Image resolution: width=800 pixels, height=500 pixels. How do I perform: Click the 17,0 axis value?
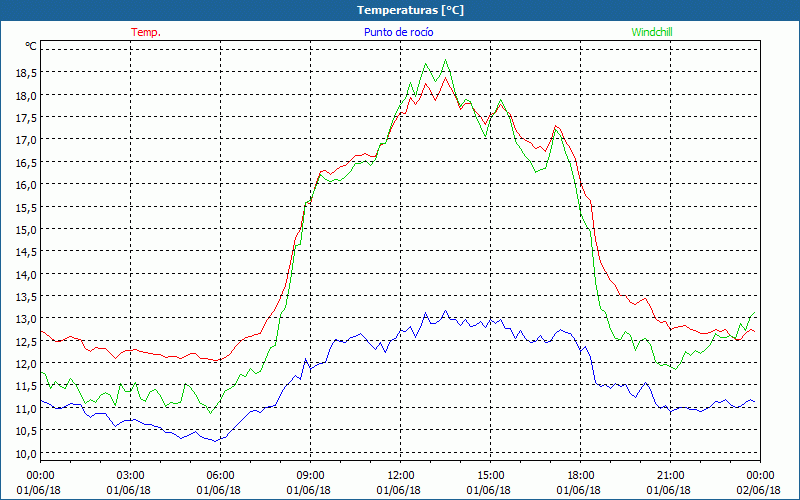coord(26,140)
